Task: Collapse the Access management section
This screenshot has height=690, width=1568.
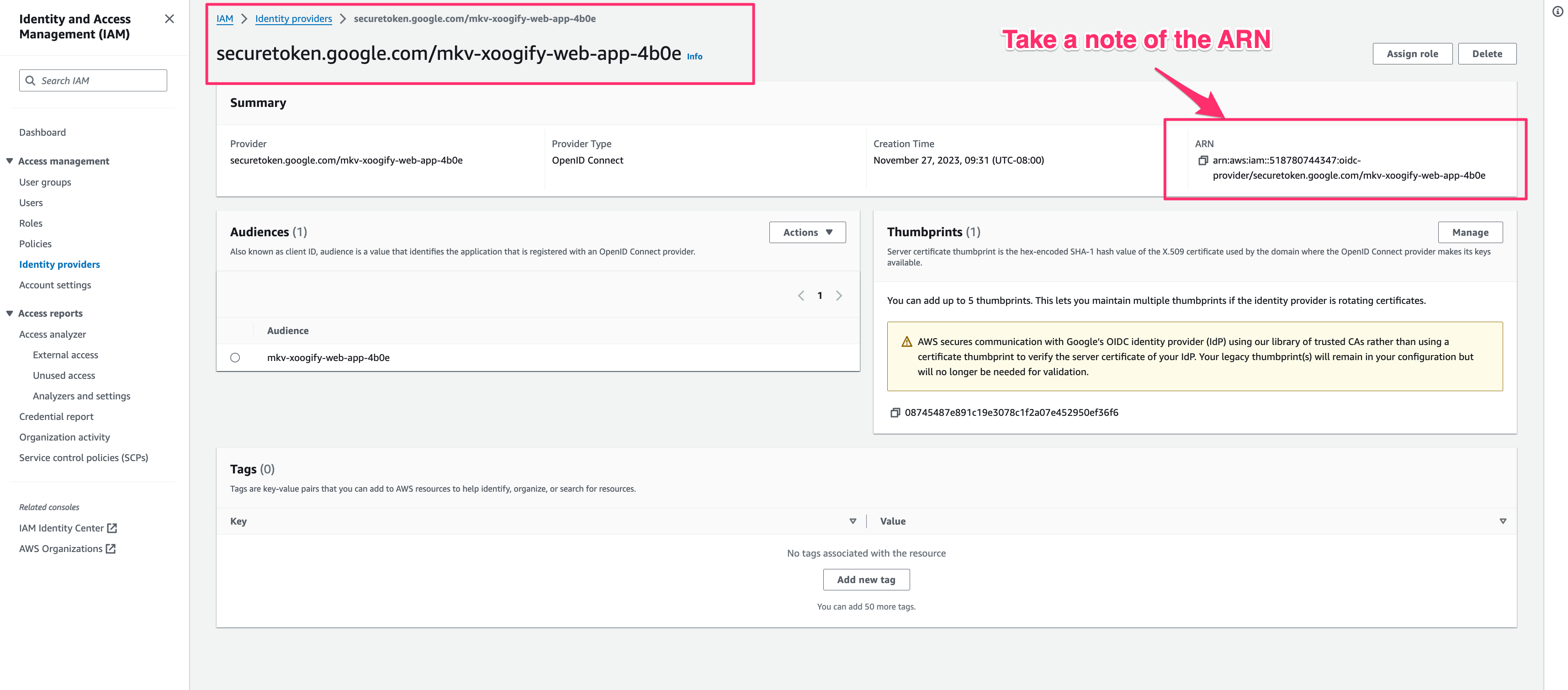Action: (x=10, y=161)
